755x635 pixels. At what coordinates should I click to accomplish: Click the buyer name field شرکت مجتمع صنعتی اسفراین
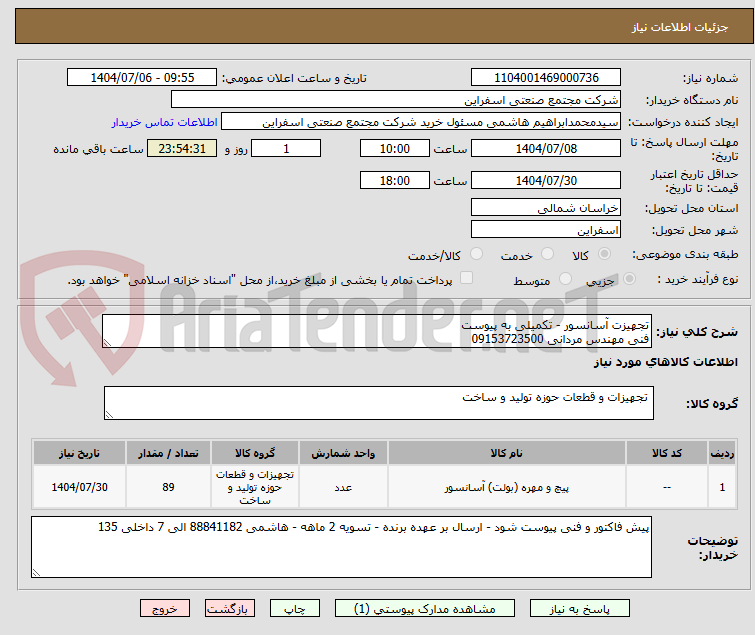pos(396,100)
